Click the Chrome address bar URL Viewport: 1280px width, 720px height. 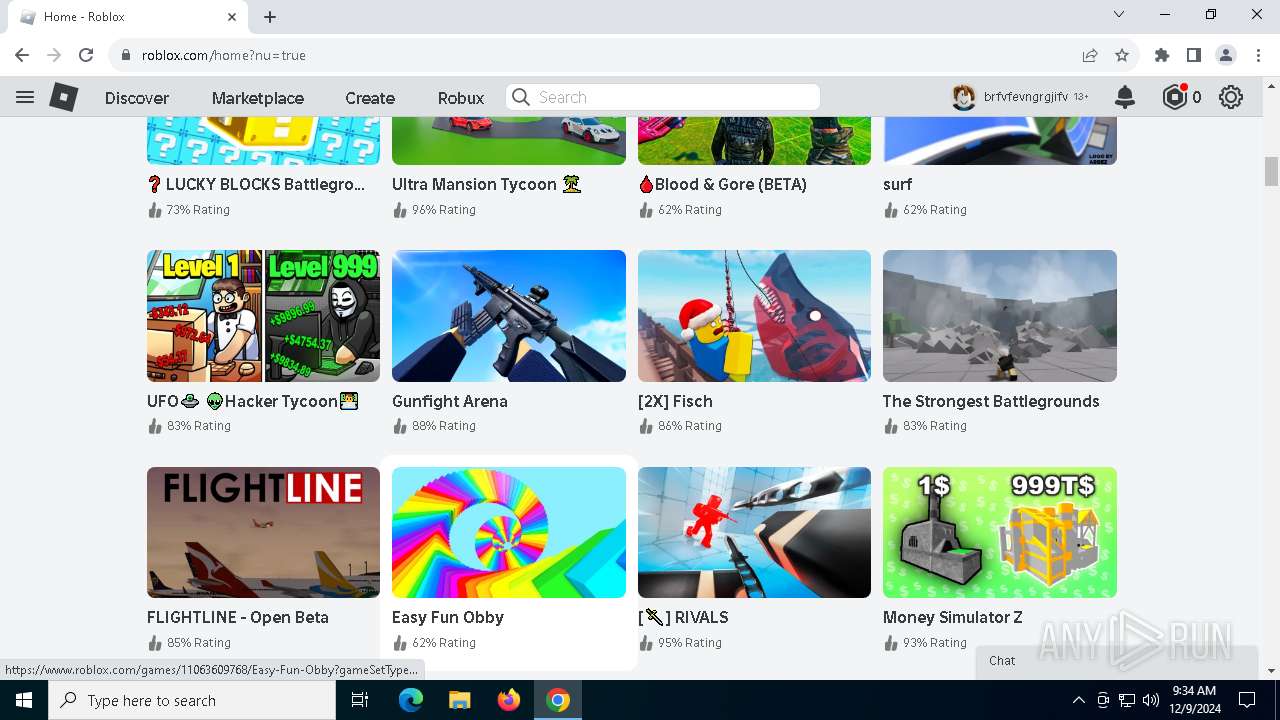pos(224,55)
